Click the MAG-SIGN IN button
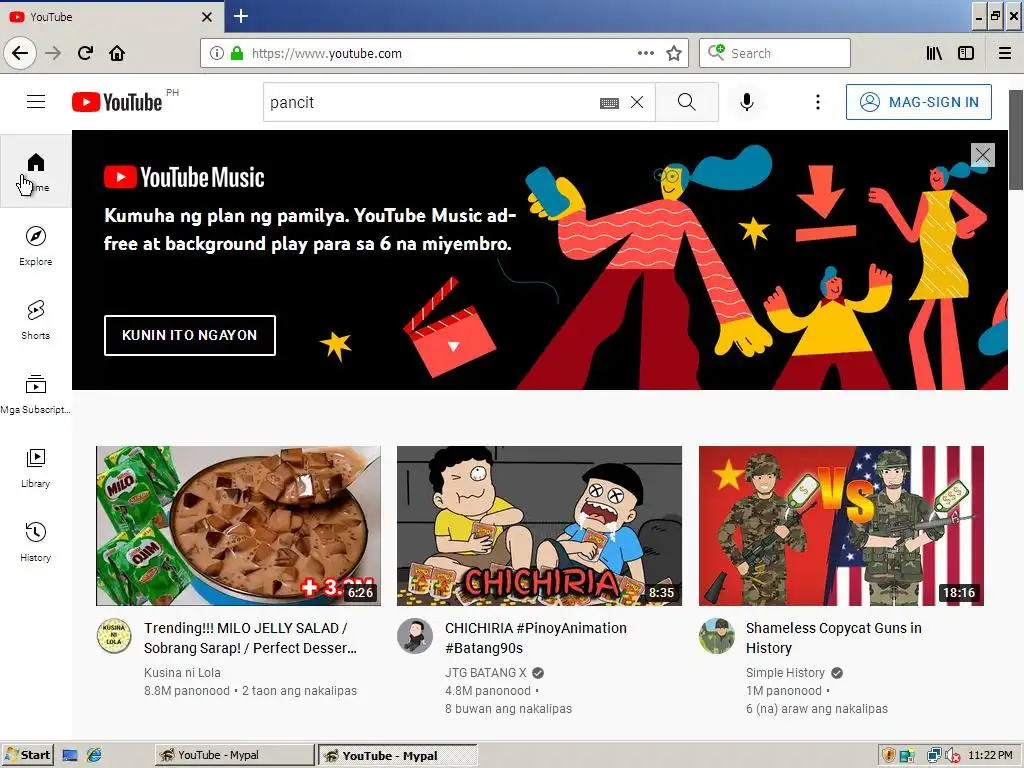 (x=918, y=102)
